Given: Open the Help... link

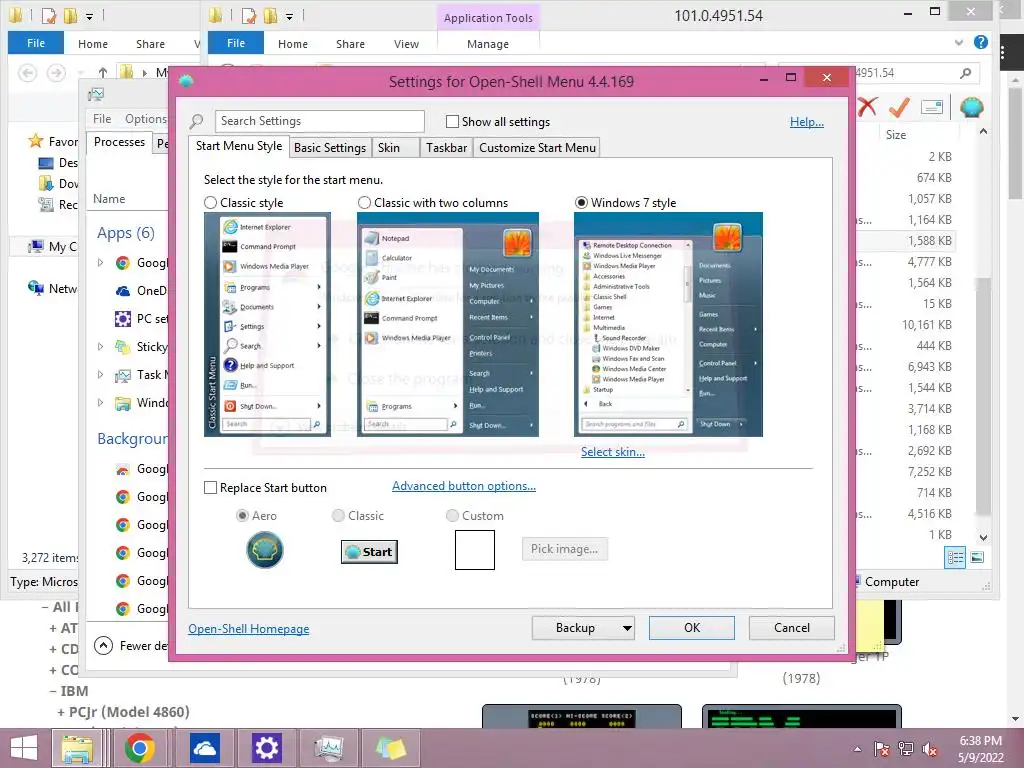Looking at the screenshot, I should [807, 122].
